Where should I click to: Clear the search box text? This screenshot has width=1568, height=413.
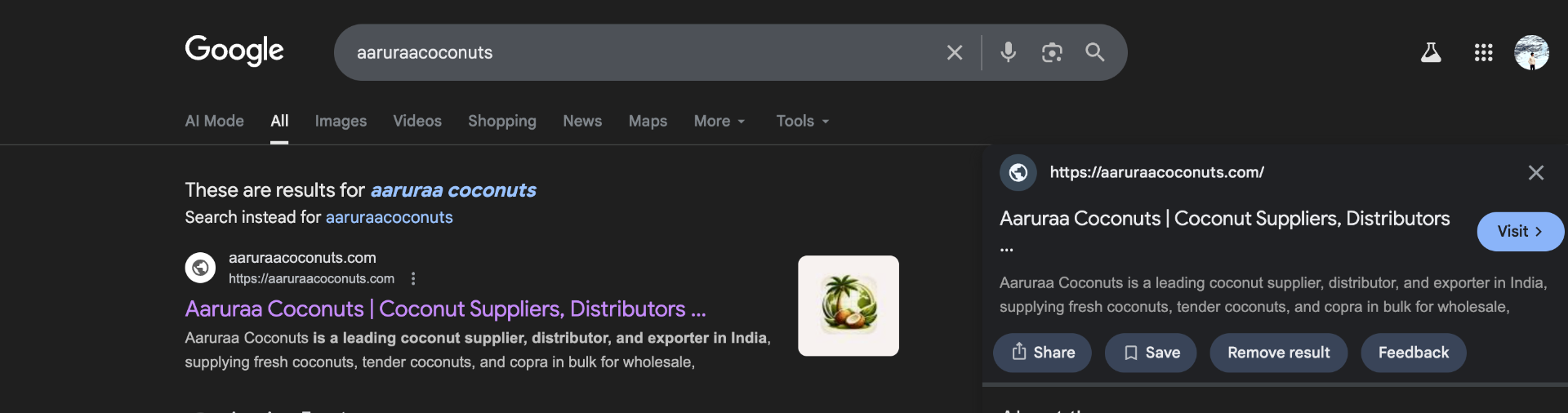(x=954, y=53)
